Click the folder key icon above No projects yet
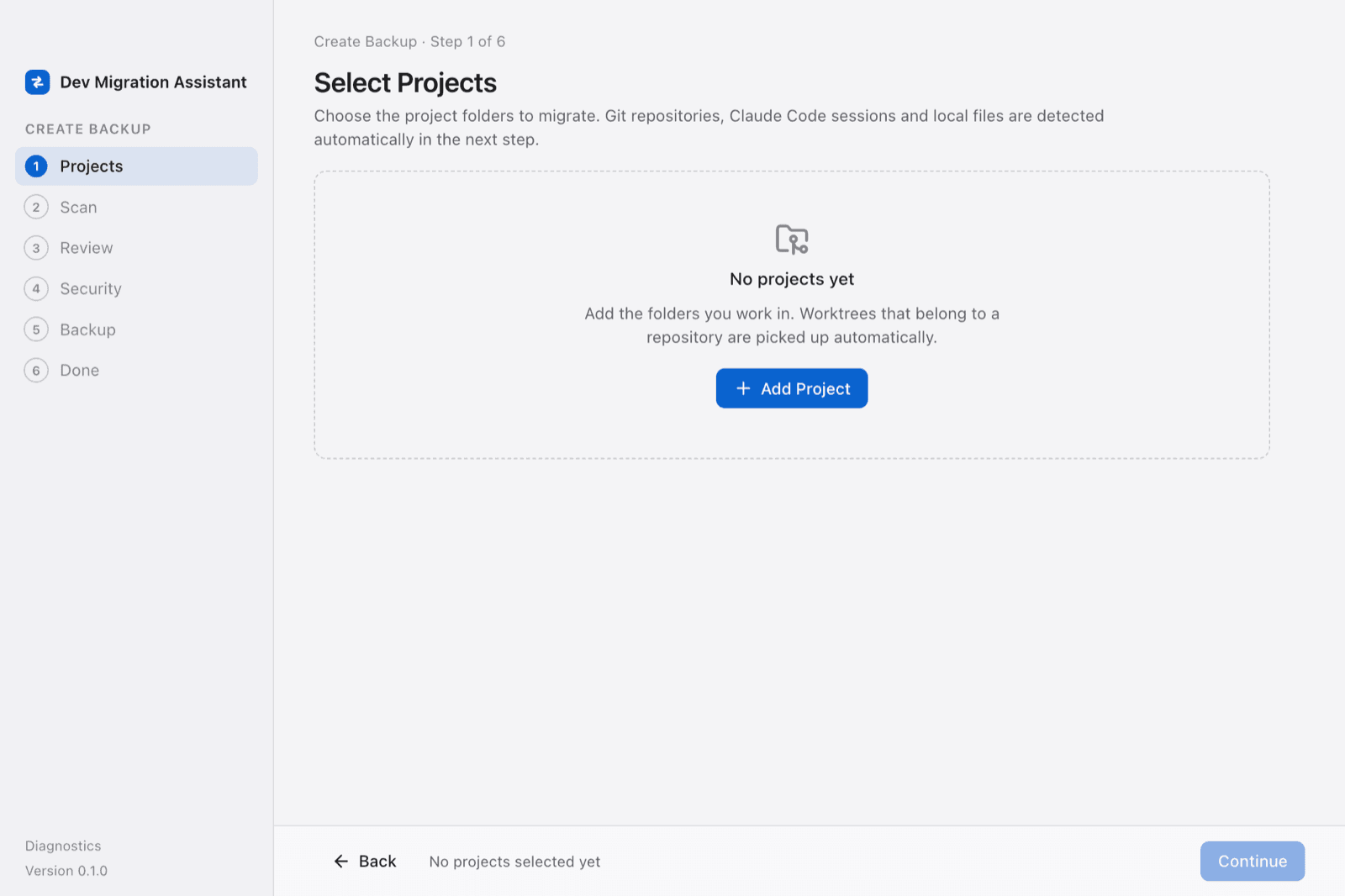The image size is (1345, 896). (792, 239)
